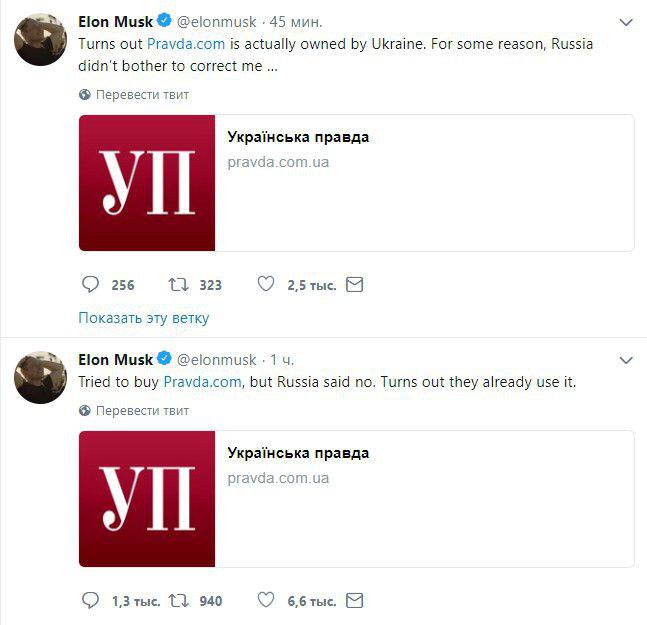The image size is (647, 625).
Task: Open Elon Musk's avatar on first tweet
Action: tap(40, 40)
